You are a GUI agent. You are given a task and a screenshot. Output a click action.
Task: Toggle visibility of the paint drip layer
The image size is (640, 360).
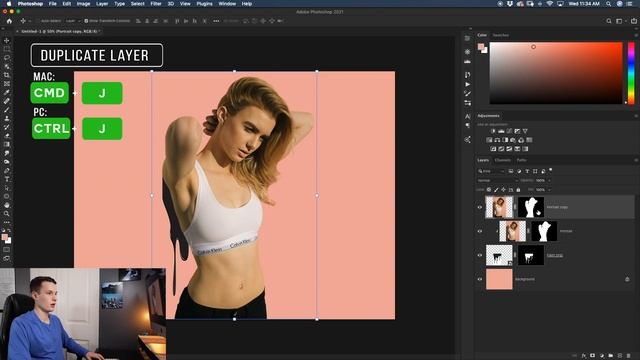(480, 256)
